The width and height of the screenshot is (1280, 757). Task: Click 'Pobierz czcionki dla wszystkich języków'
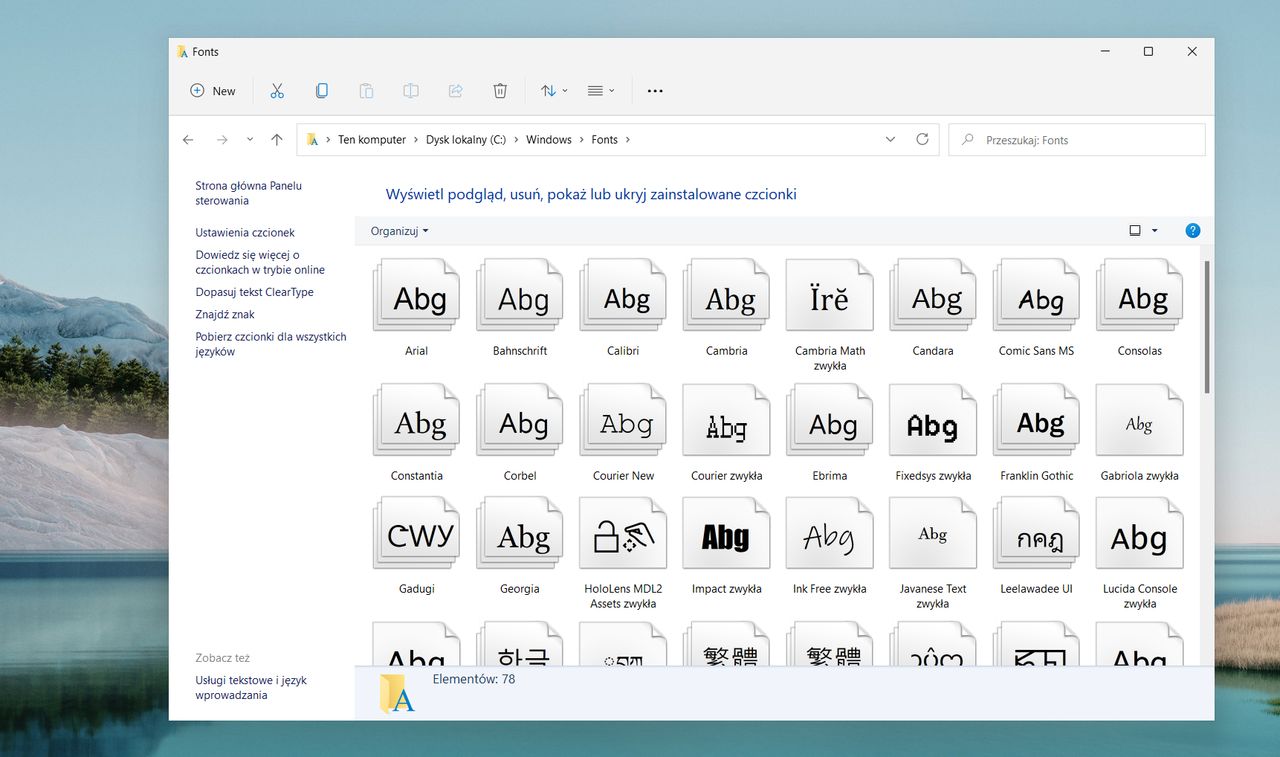271,343
